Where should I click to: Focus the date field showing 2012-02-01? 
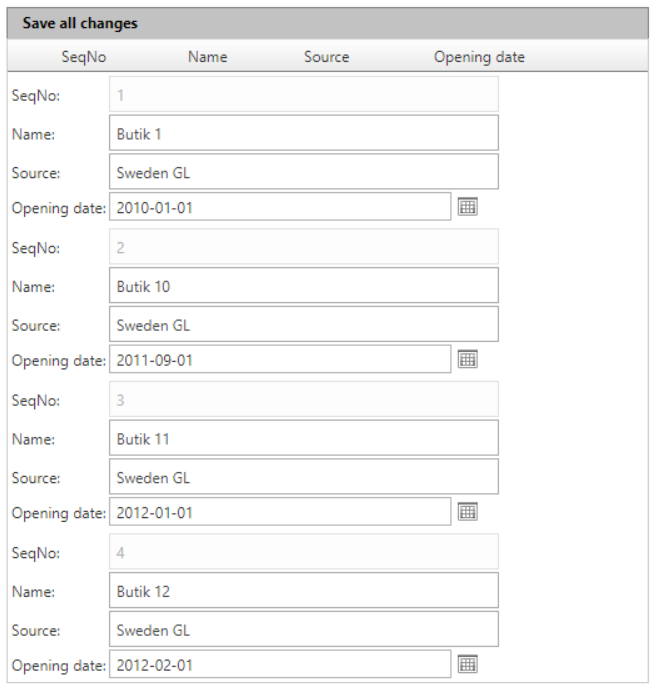[280, 664]
